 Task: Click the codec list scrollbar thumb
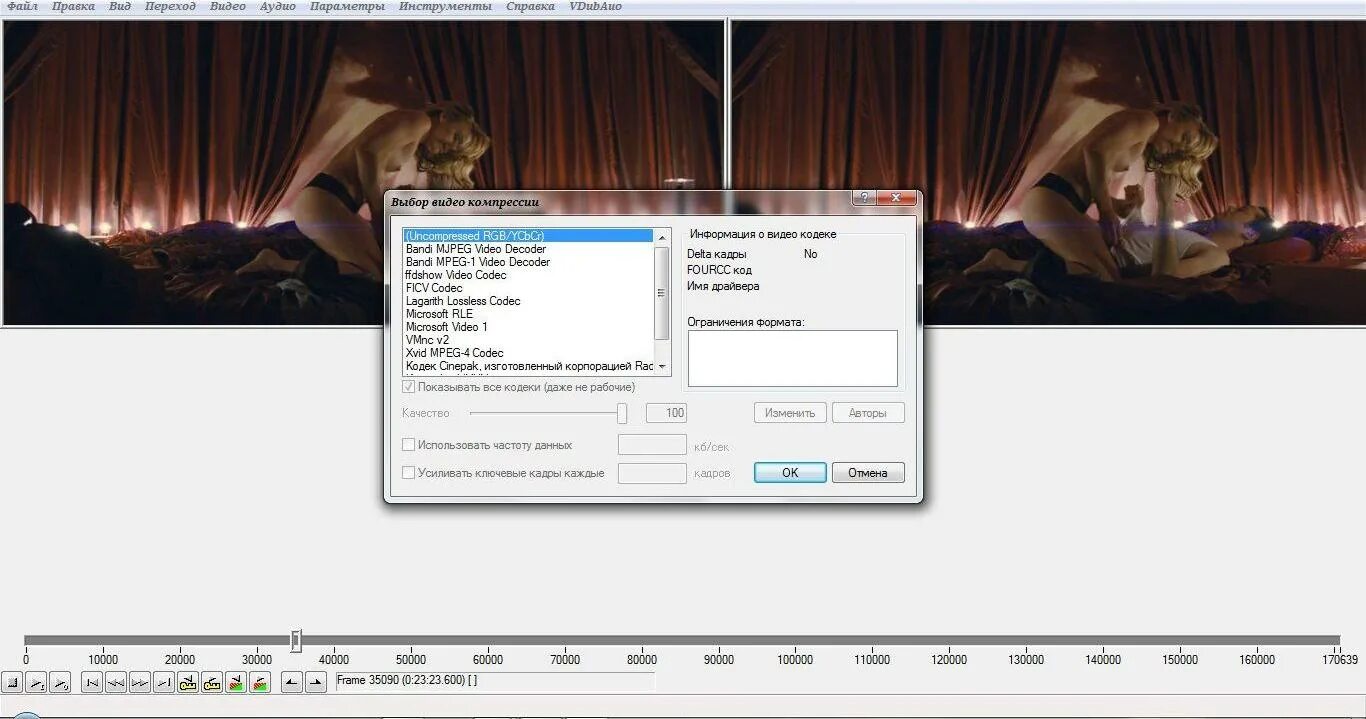point(661,292)
